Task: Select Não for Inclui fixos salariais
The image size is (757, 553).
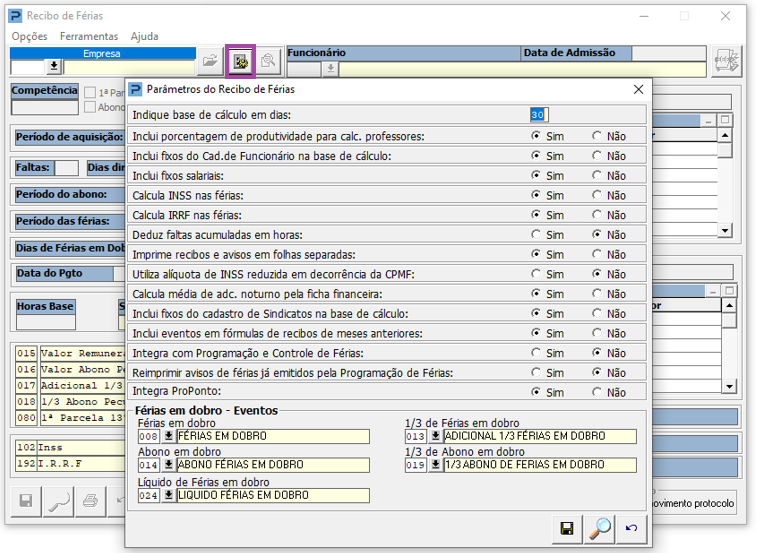Action: click(x=597, y=175)
